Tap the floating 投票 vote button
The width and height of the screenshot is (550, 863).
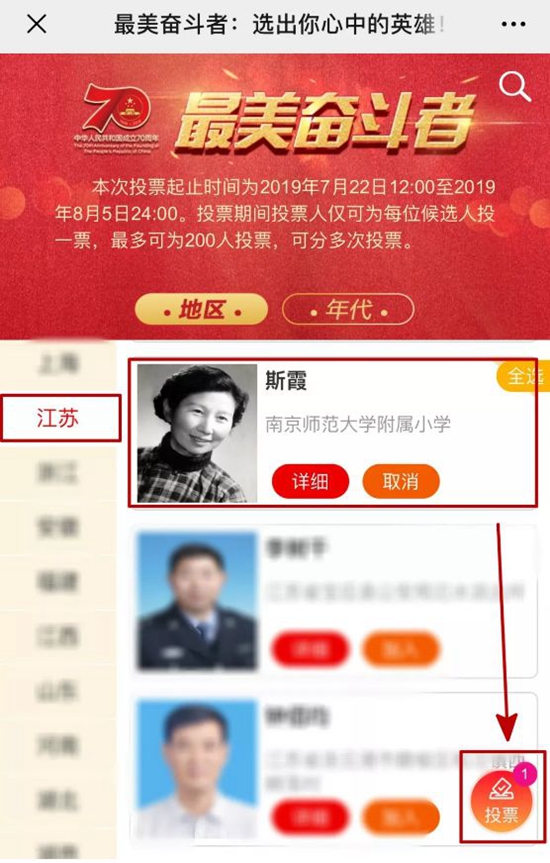point(502,800)
